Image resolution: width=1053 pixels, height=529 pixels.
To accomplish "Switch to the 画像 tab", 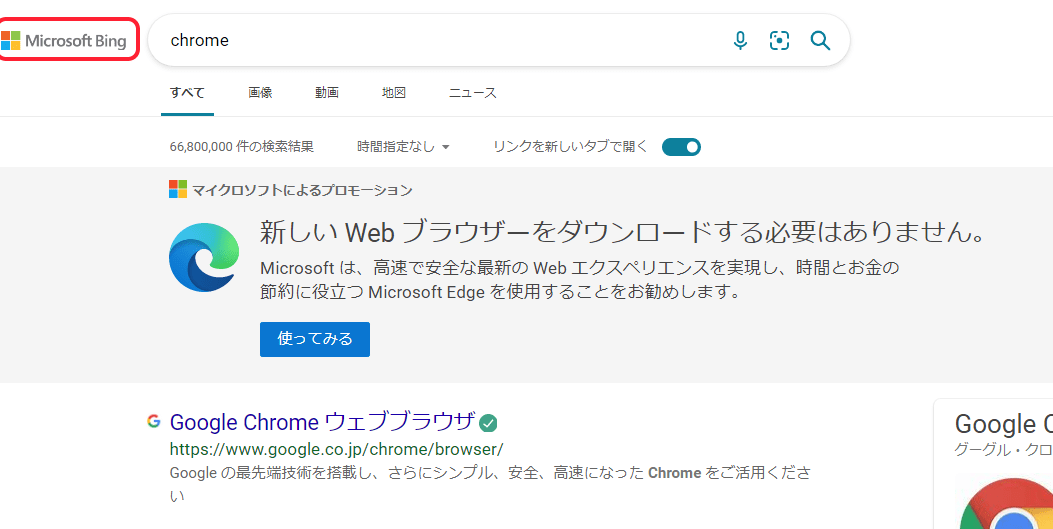I will pos(260,93).
